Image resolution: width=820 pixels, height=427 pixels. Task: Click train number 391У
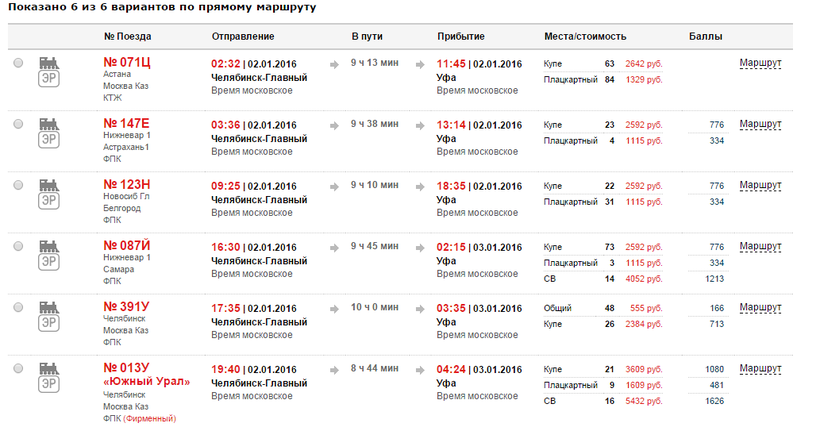pyautogui.click(x=127, y=307)
